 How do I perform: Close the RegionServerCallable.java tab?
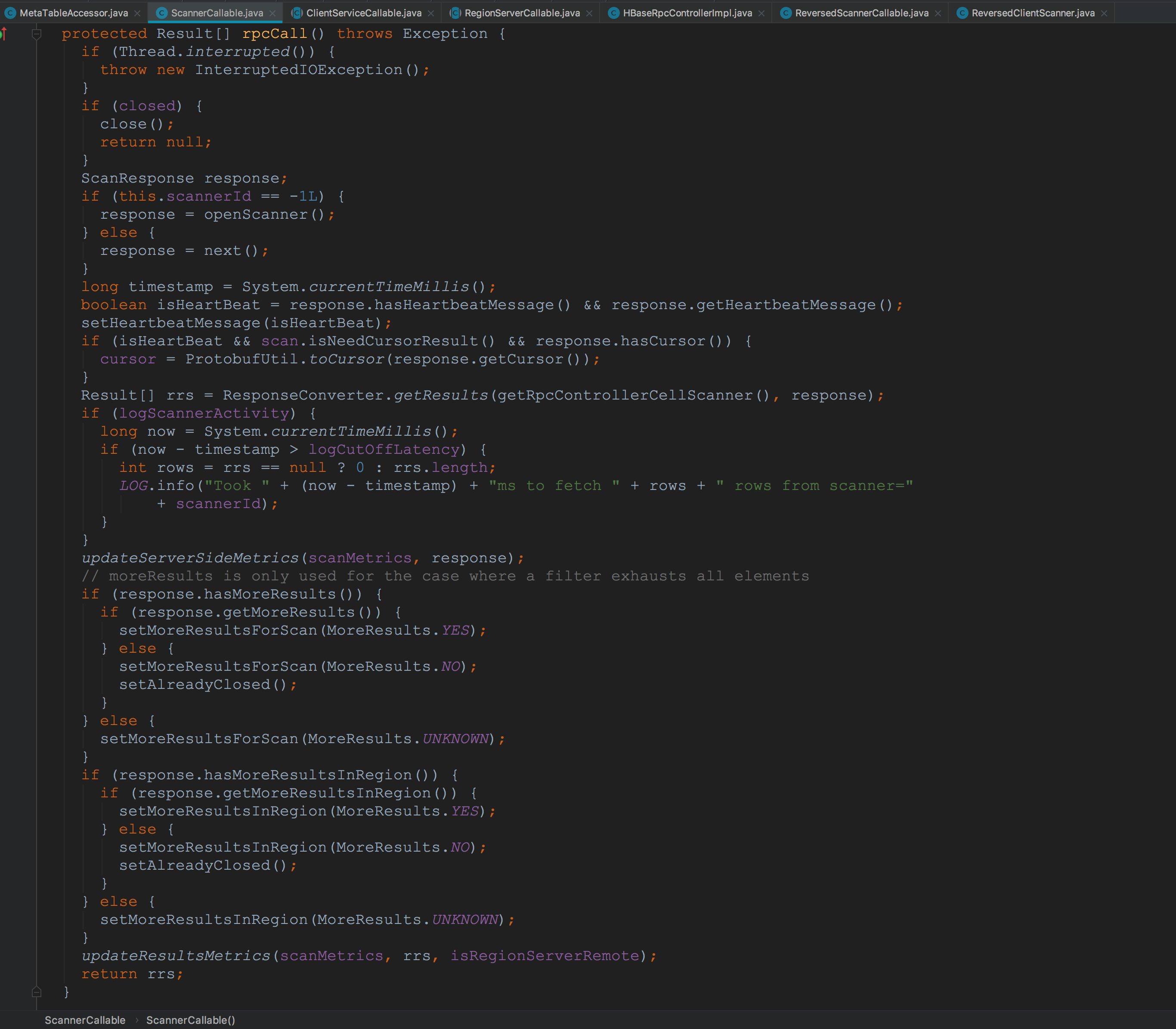click(589, 13)
